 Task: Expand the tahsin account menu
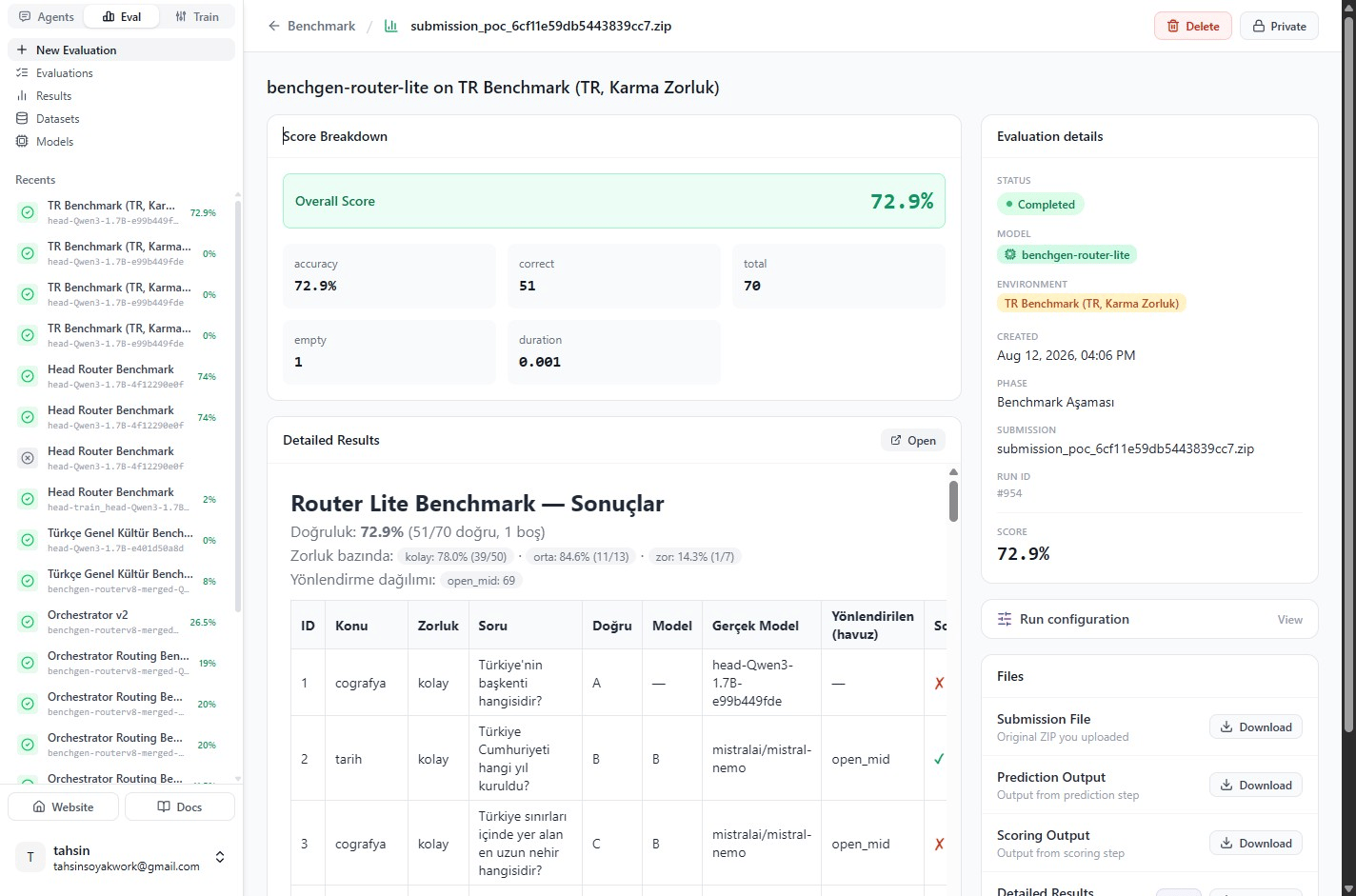click(220, 857)
